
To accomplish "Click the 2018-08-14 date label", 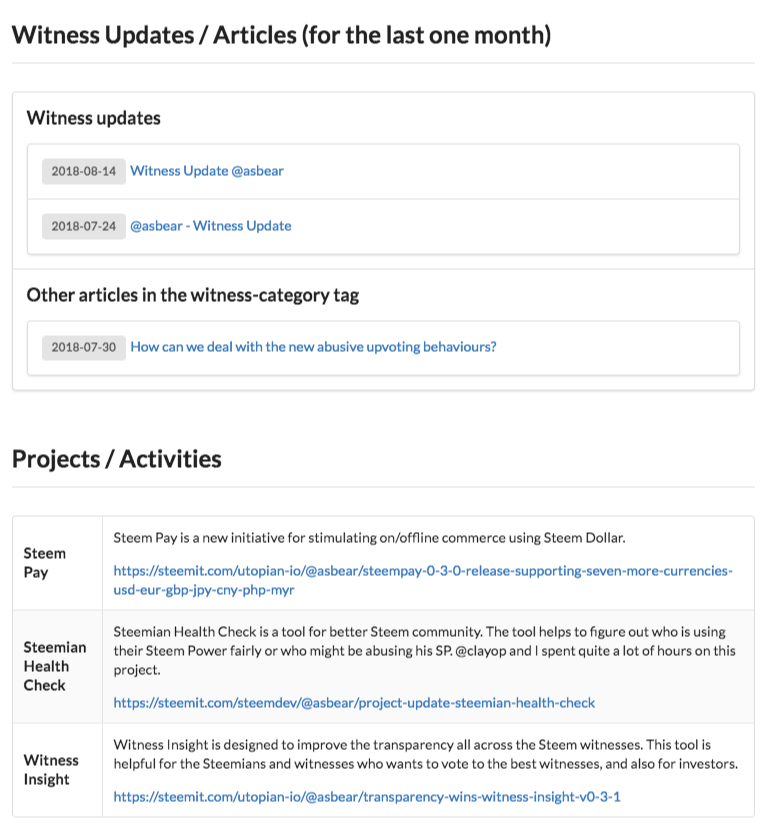I will (84, 171).
